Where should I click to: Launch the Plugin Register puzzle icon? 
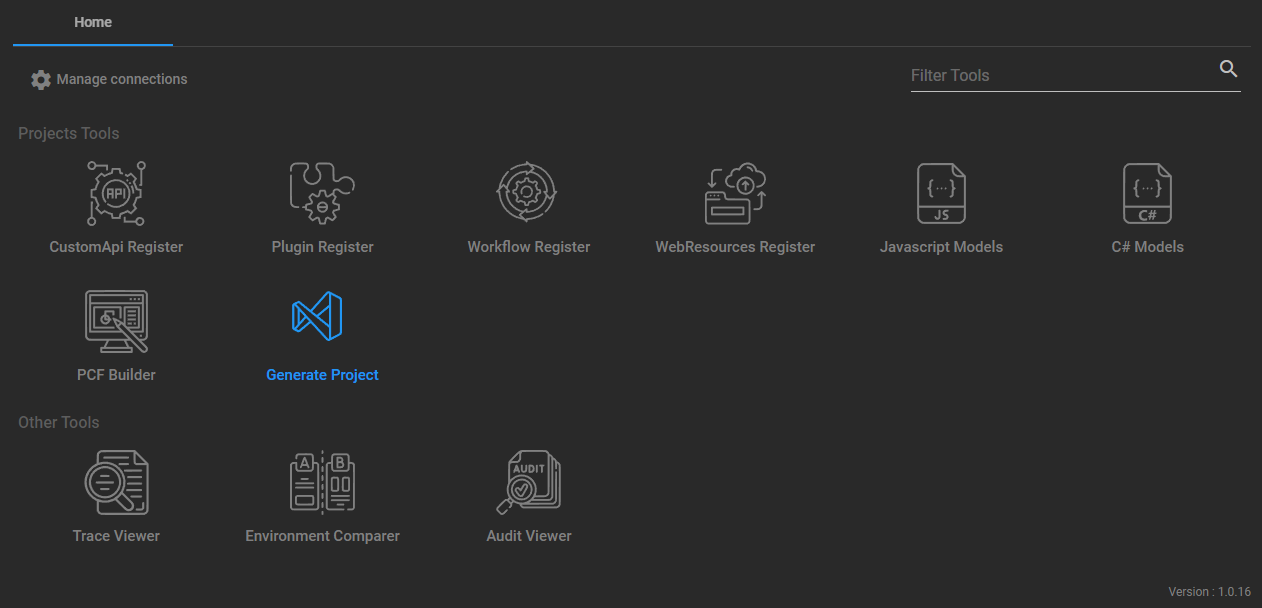coord(322,193)
